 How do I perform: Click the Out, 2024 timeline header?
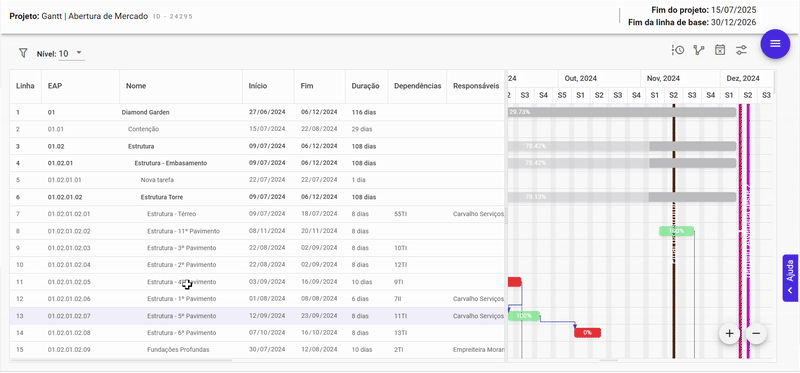[599, 79]
